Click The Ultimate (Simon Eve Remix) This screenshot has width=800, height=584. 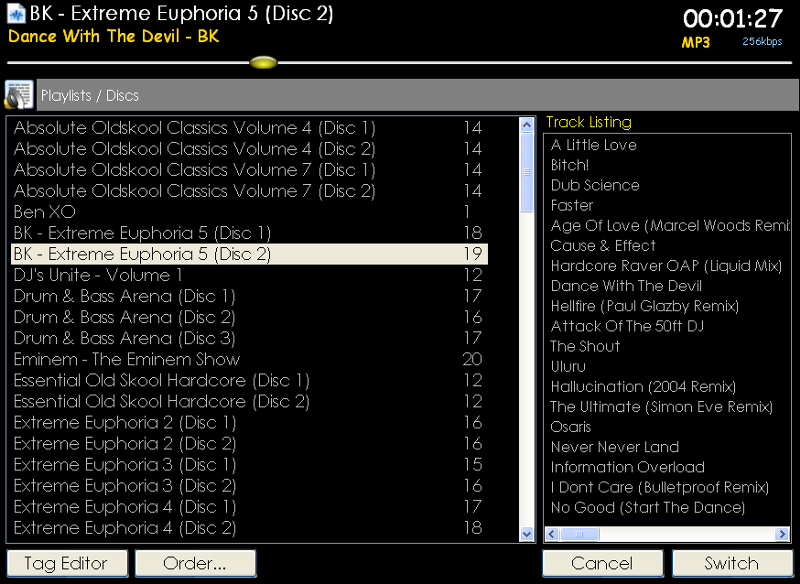(x=662, y=407)
